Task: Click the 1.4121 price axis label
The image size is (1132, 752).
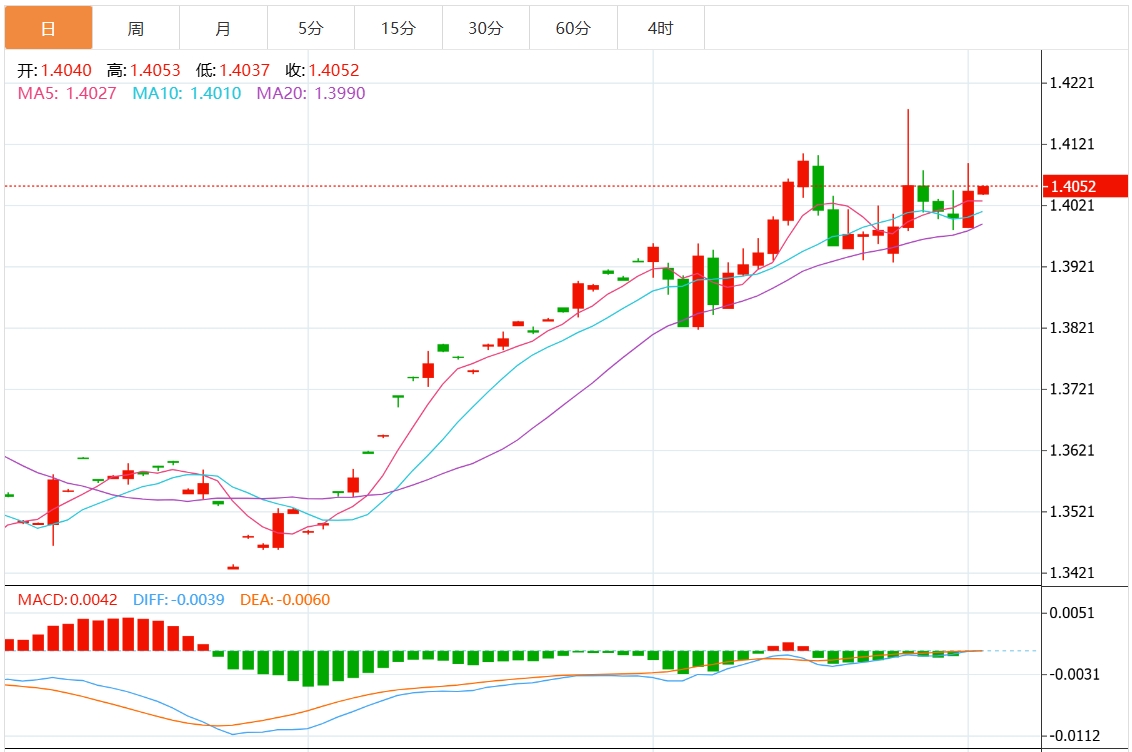Action: click(x=1072, y=144)
